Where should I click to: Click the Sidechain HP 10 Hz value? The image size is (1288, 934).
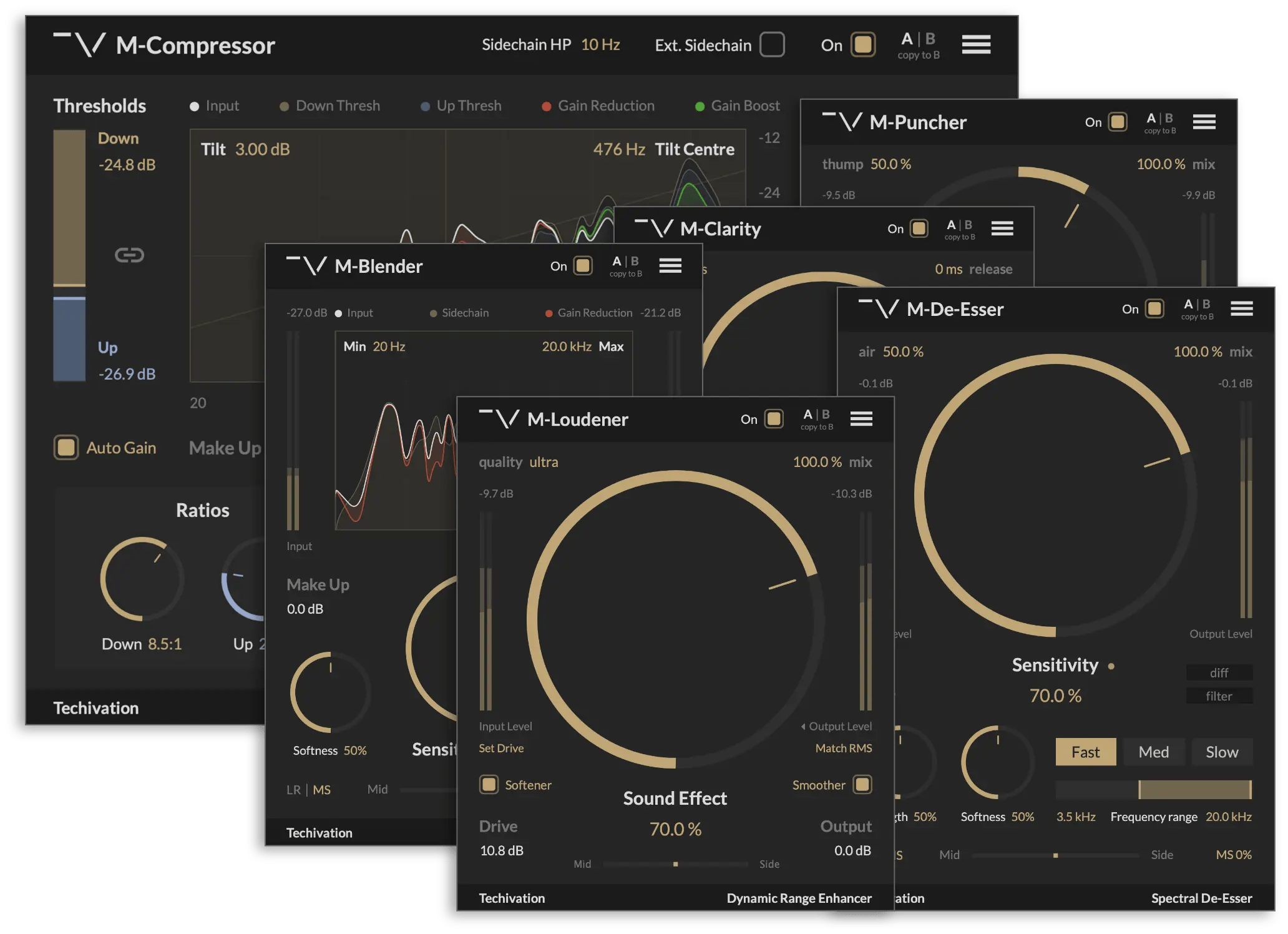point(600,44)
